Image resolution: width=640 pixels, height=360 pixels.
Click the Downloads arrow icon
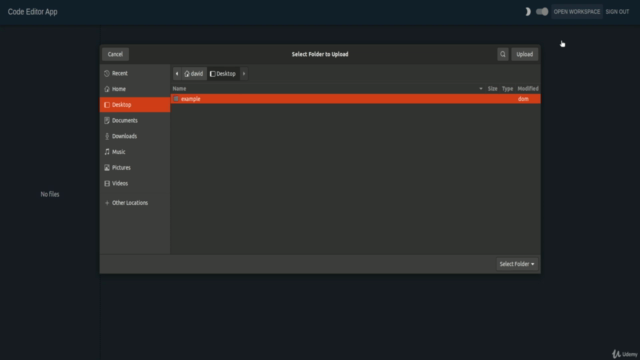pos(107,136)
